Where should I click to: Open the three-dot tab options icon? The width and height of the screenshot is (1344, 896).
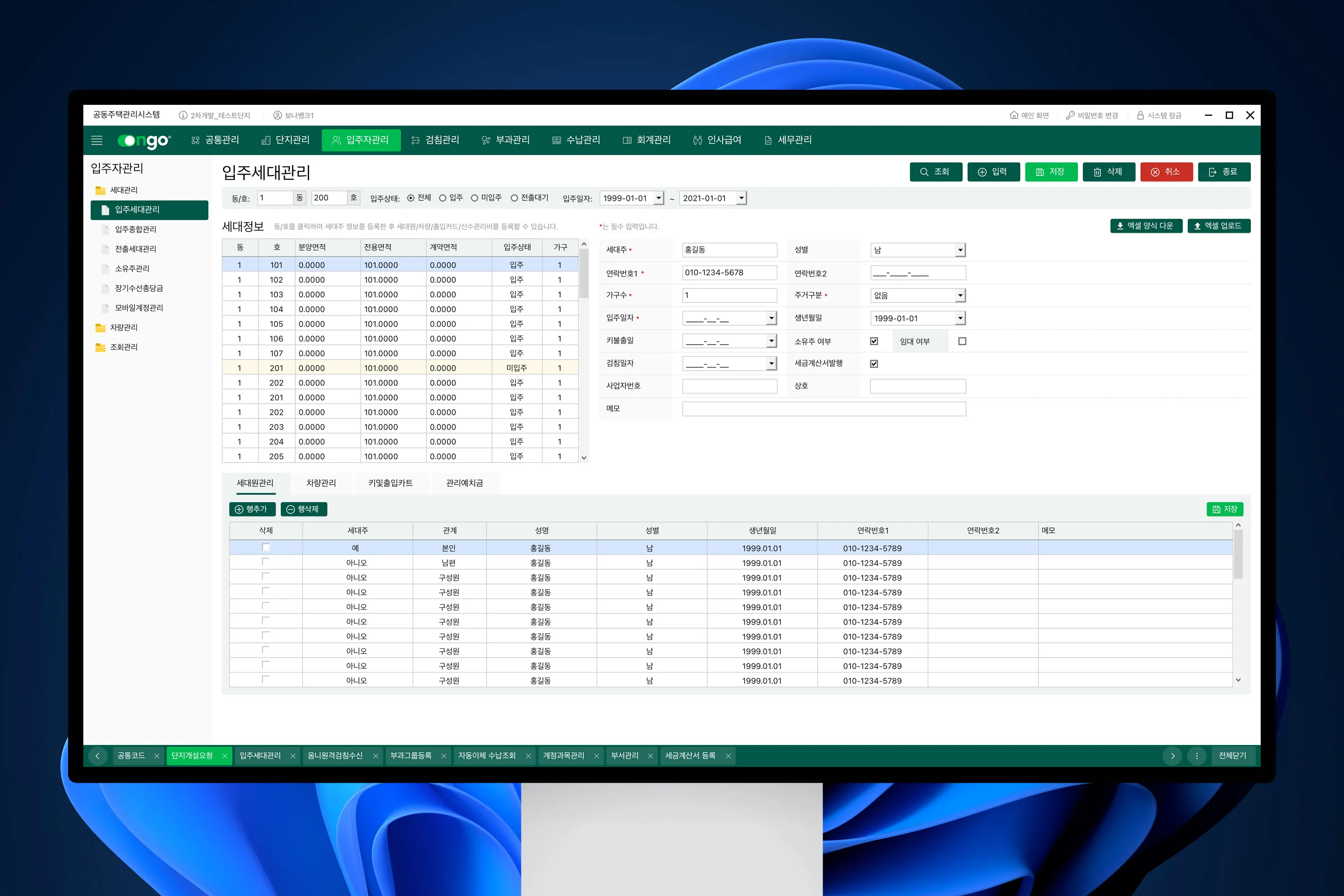[x=1197, y=756]
